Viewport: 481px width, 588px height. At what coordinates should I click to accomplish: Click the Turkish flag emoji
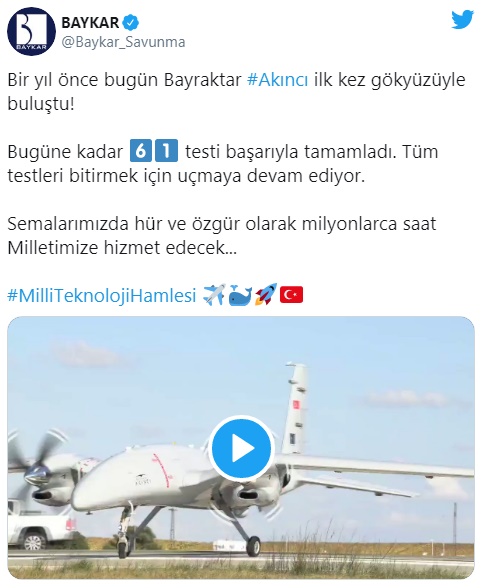point(291,295)
